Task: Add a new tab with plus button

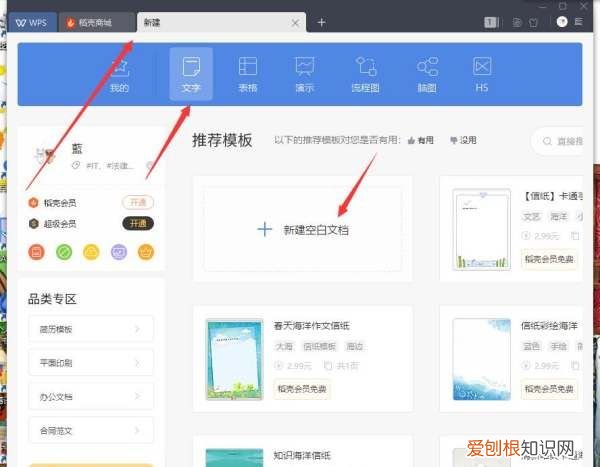Action: click(321, 23)
